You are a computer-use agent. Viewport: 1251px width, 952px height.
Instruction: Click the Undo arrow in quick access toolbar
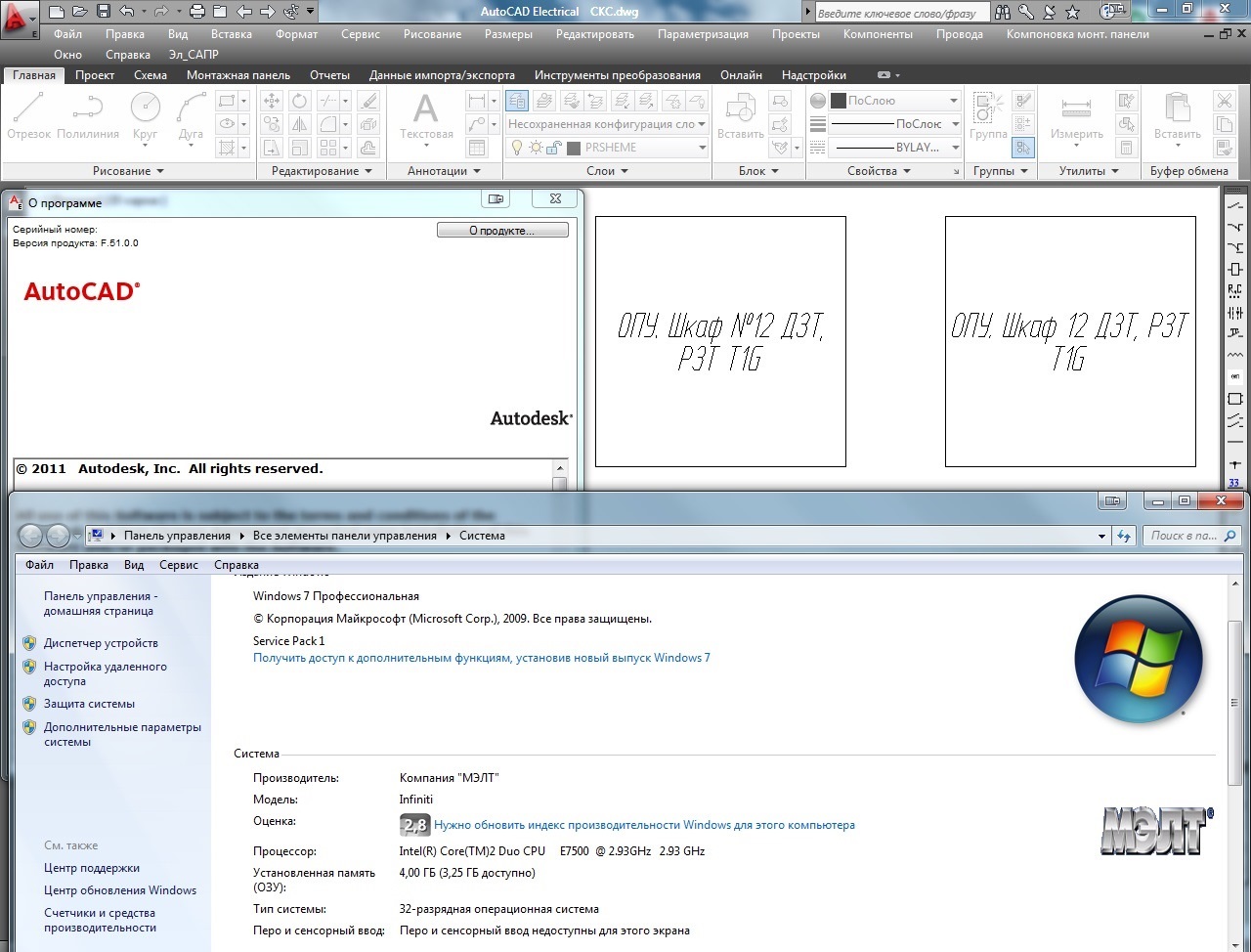tap(126, 12)
